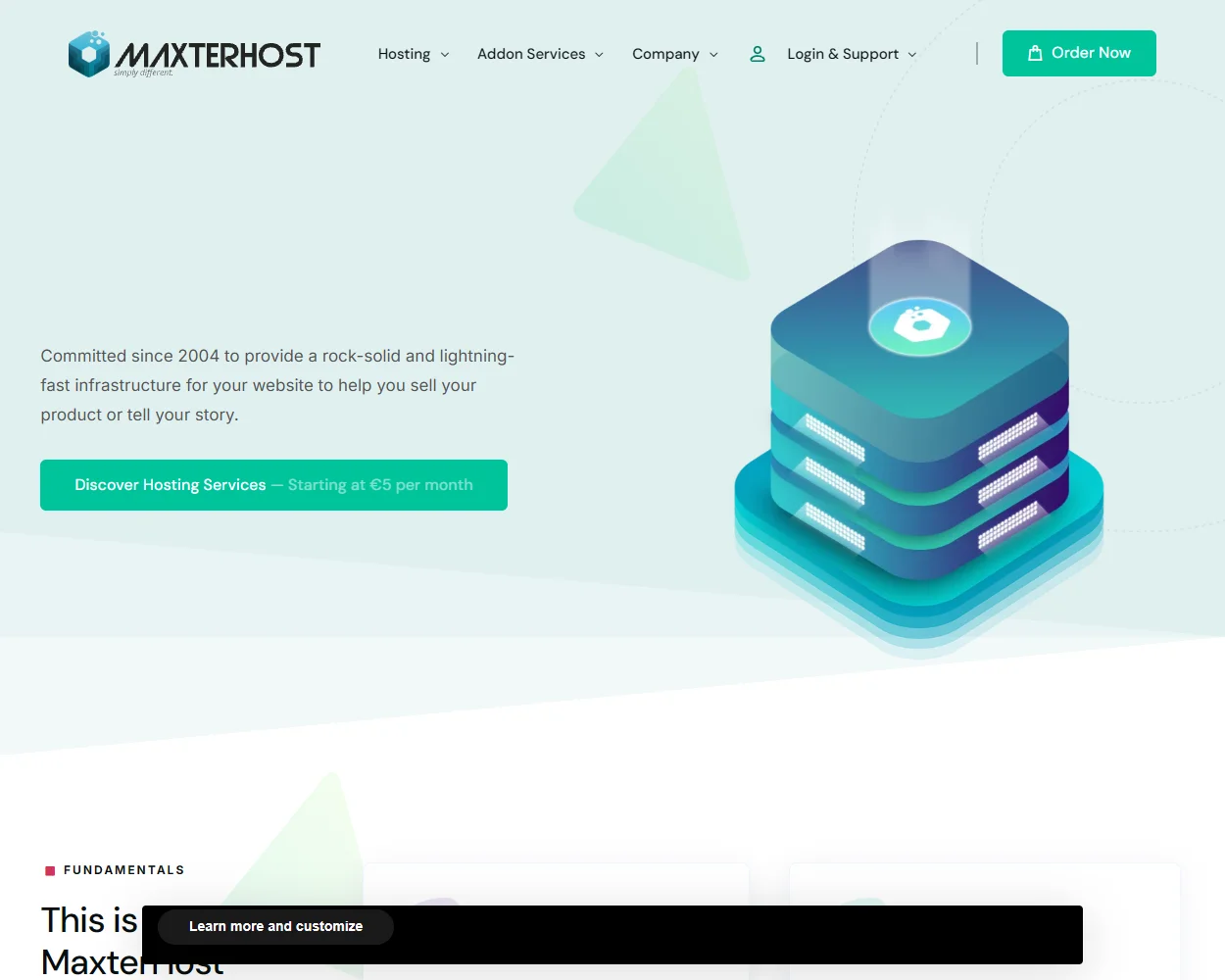Open the Addon Services menu item
Screen dimensions: 1225x980
(530, 54)
